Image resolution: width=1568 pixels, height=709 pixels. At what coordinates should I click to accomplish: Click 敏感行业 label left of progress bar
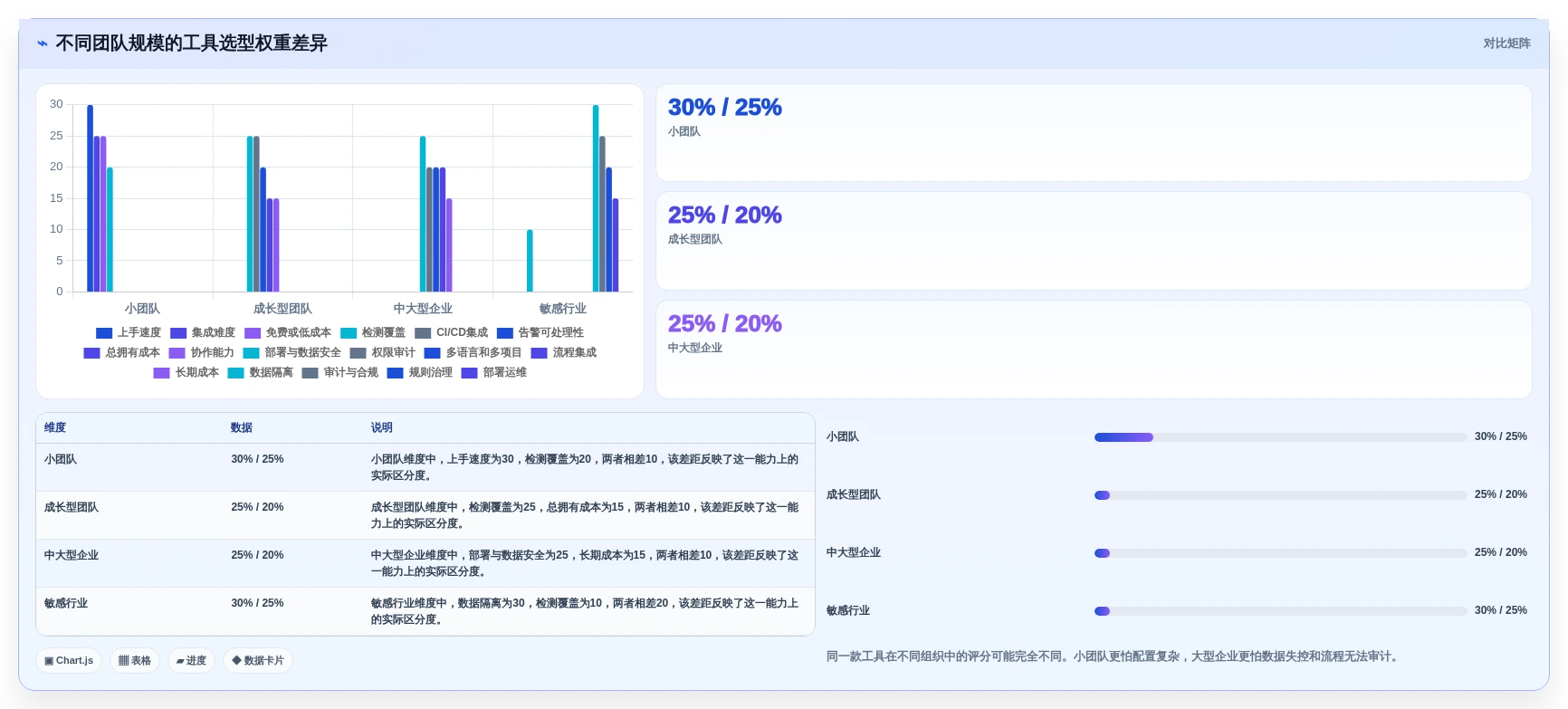(848, 611)
